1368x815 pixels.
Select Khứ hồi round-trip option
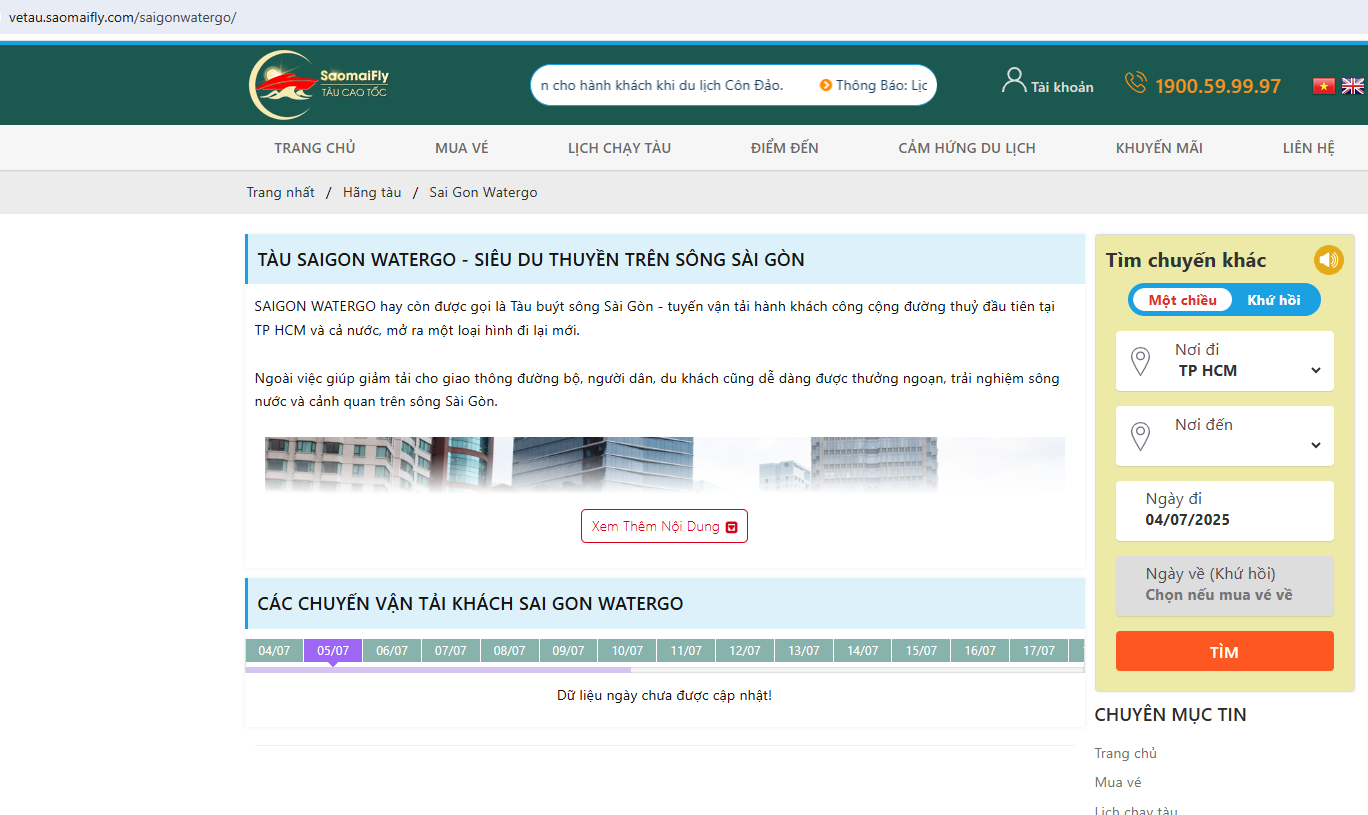click(1274, 300)
